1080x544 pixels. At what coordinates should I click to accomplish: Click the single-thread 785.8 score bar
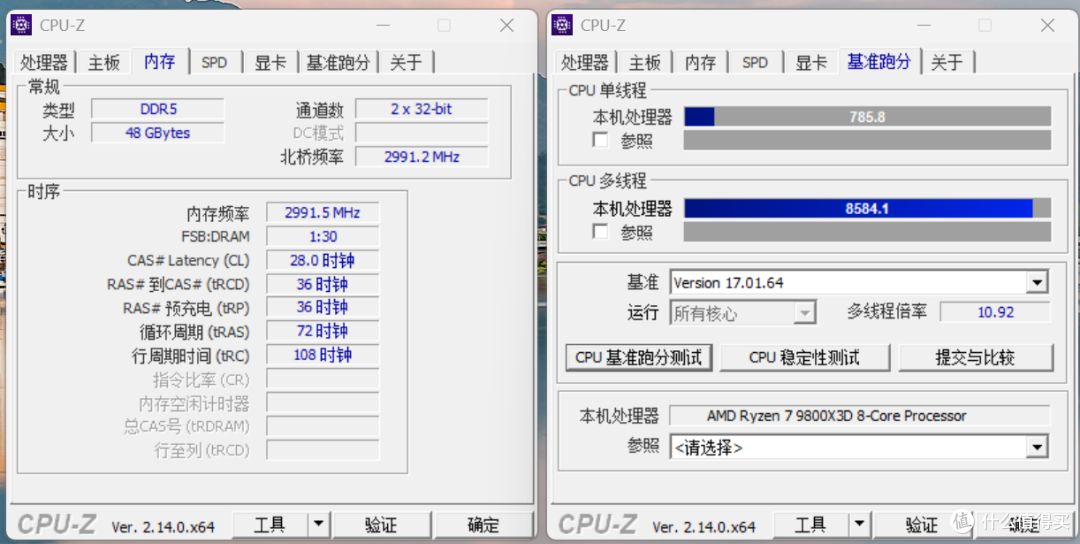pyautogui.click(x=867, y=116)
